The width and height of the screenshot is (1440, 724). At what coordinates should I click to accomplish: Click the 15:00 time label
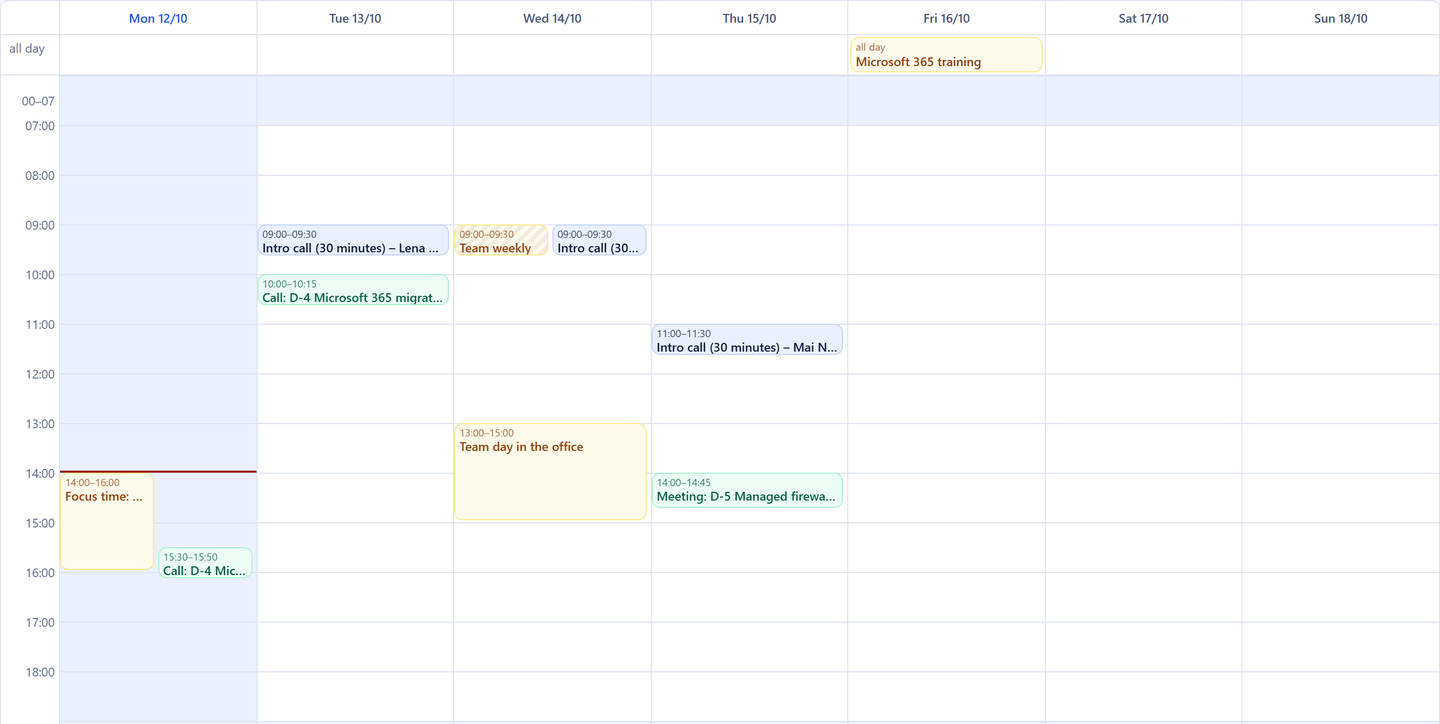40,523
